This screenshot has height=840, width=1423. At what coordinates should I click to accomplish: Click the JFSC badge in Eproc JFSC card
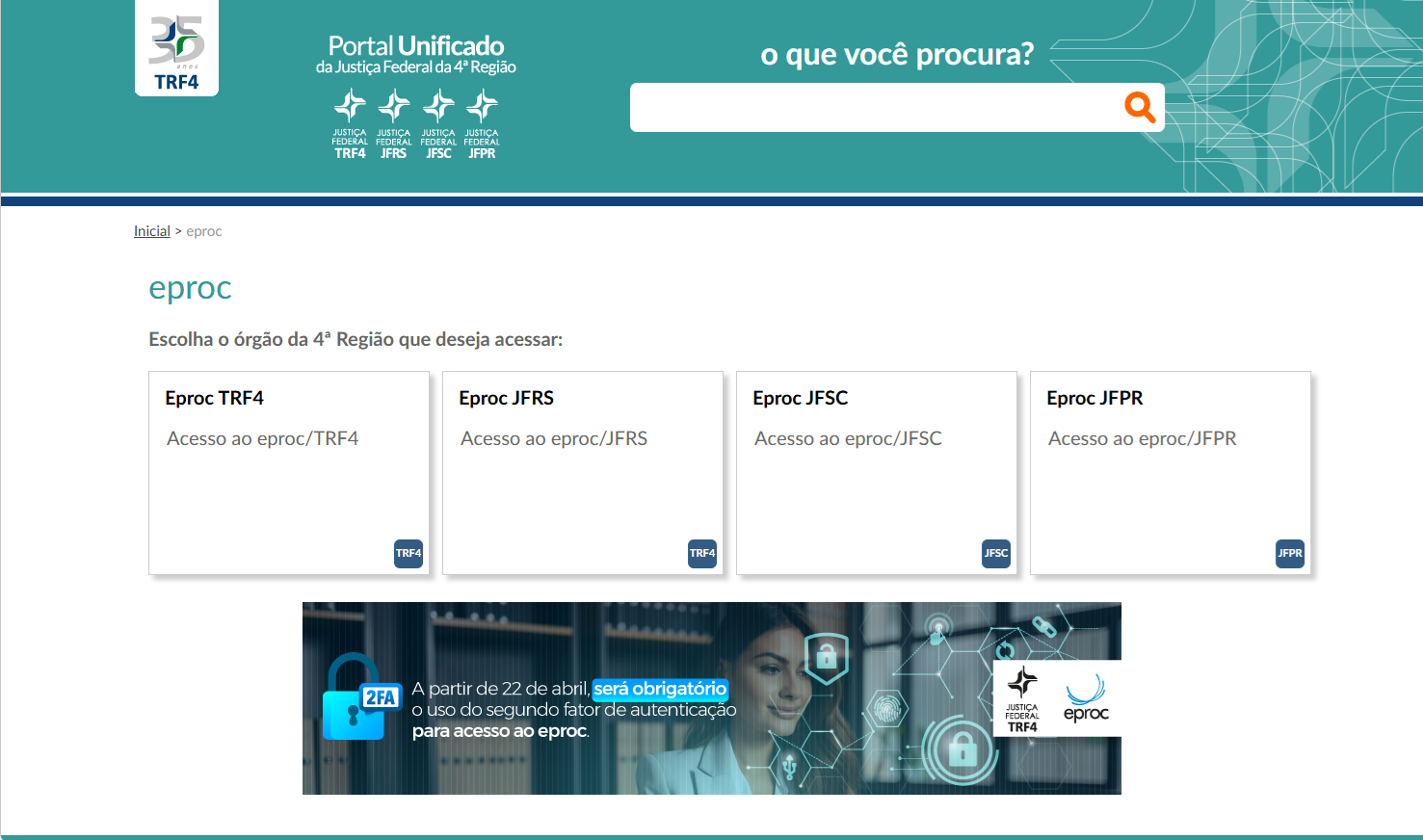click(x=996, y=554)
